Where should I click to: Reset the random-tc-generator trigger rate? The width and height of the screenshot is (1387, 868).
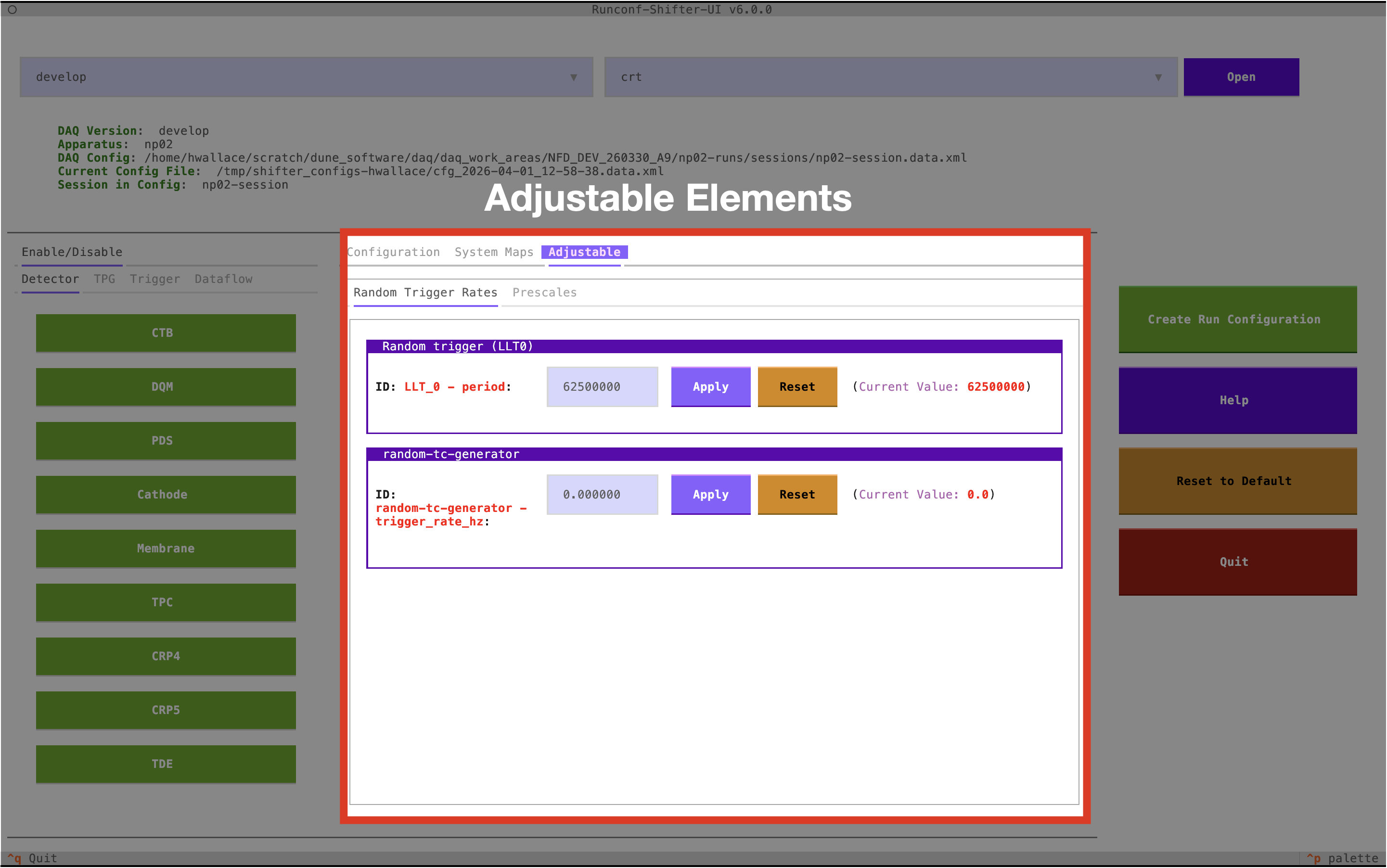pyautogui.click(x=797, y=495)
